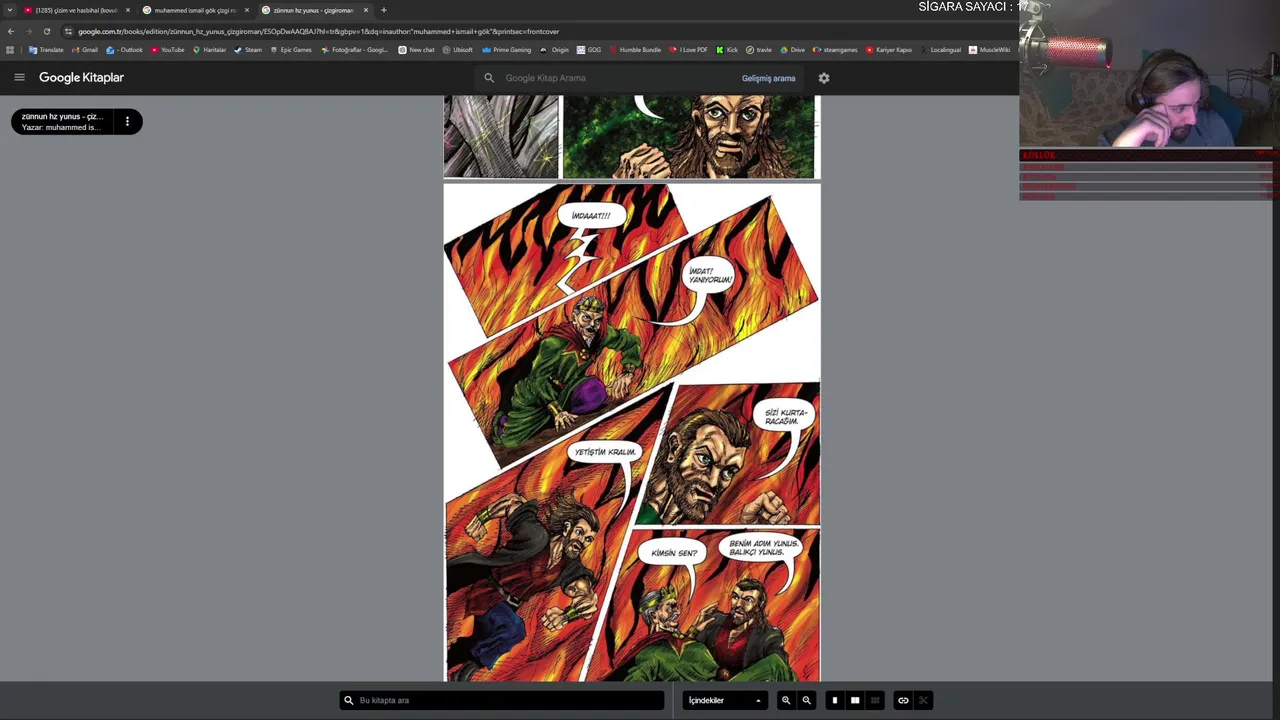Image resolution: width=1280 pixels, height=720 pixels.
Task: Focus the 'Bu kitapta ara' search field
Action: click(x=502, y=700)
